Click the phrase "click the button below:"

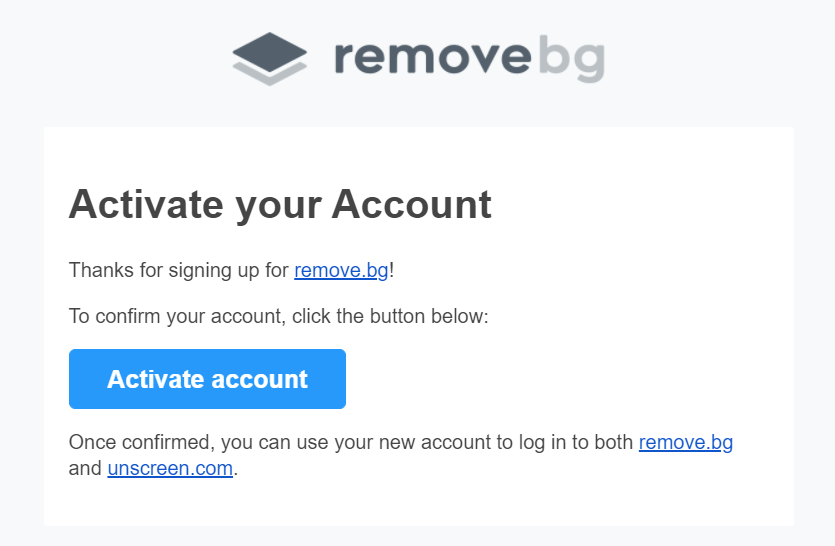[390, 316]
